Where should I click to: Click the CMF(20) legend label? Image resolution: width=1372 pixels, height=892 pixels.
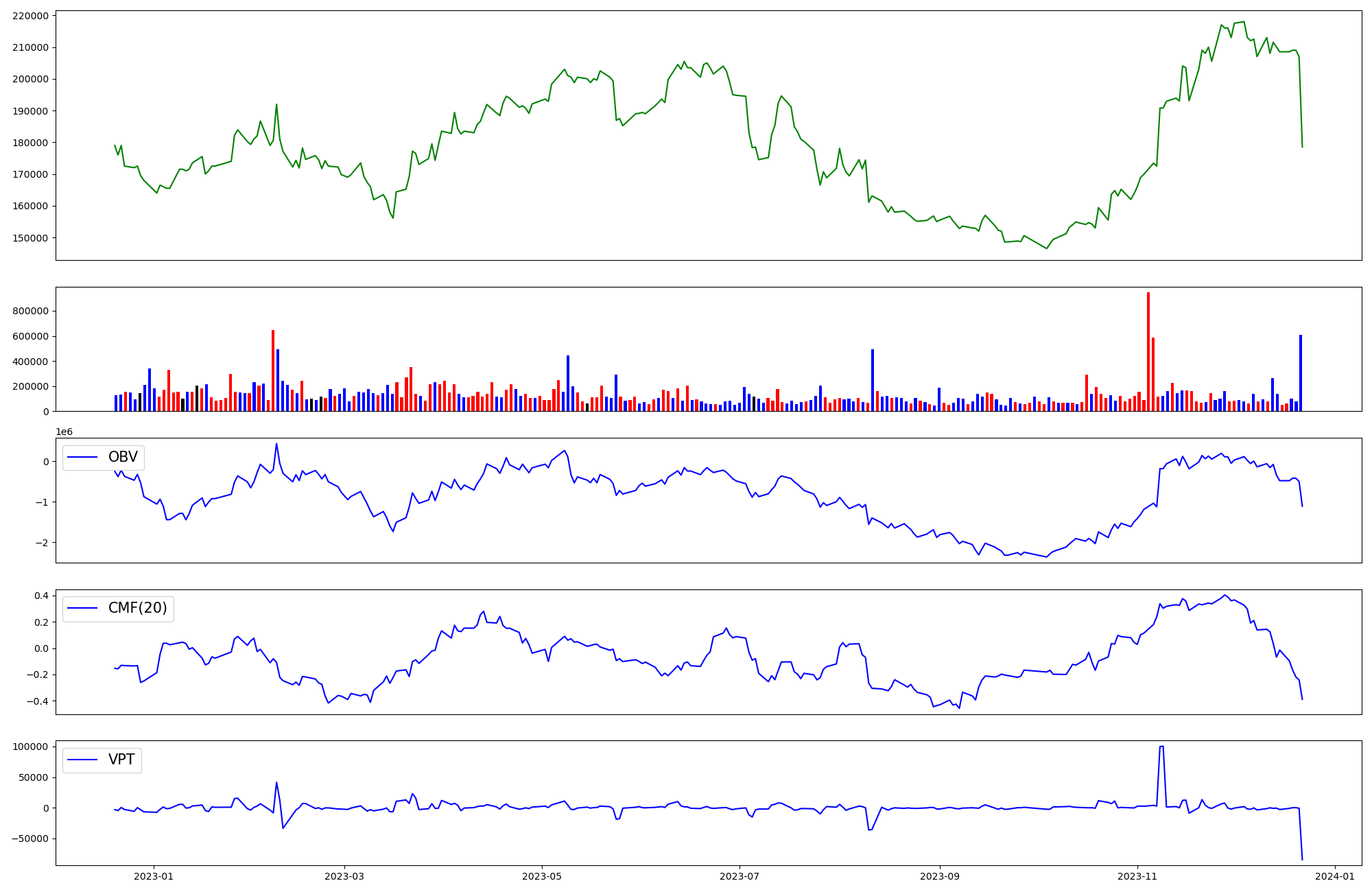pyautogui.click(x=137, y=608)
